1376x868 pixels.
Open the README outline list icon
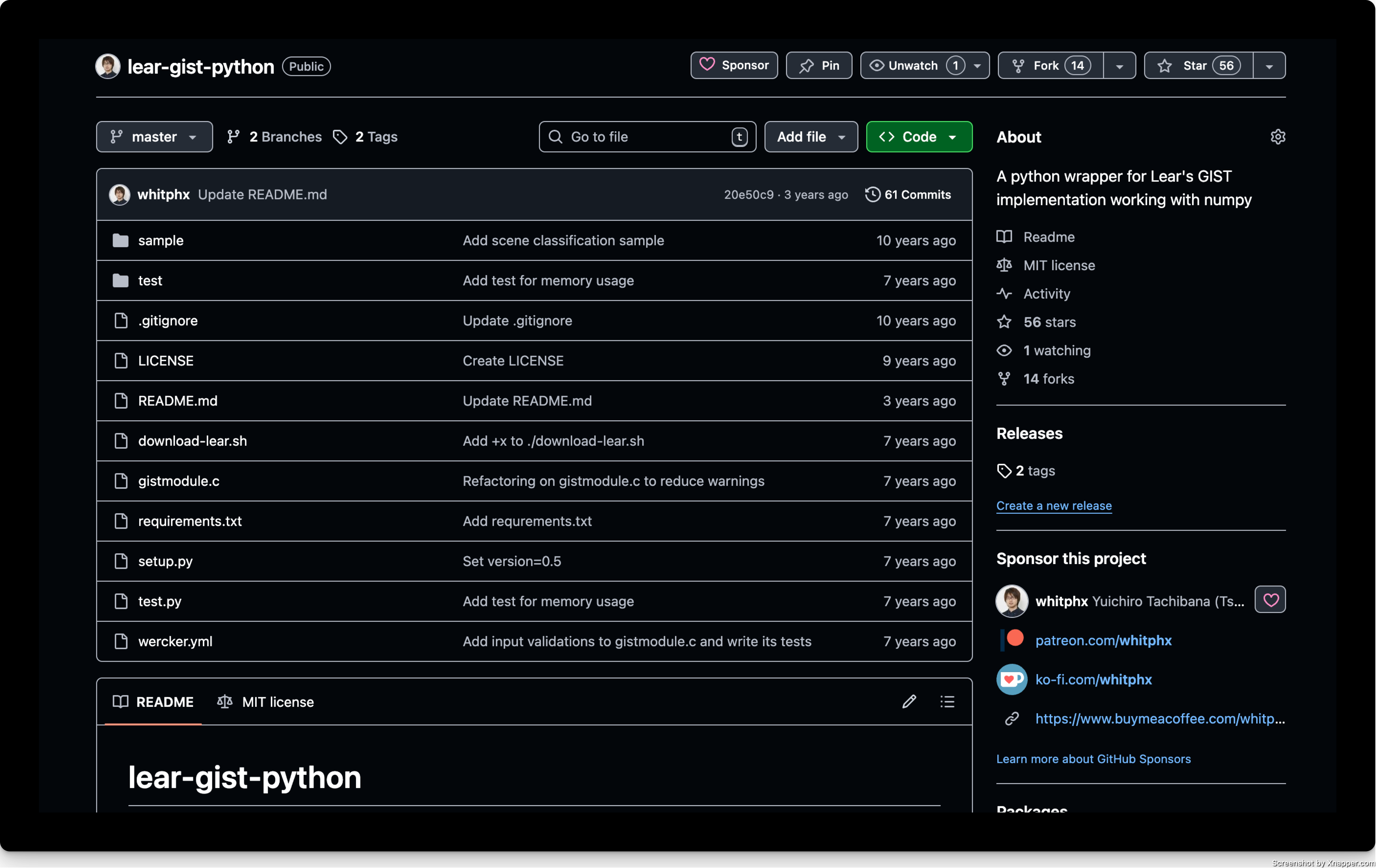click(x=947, y=702)
